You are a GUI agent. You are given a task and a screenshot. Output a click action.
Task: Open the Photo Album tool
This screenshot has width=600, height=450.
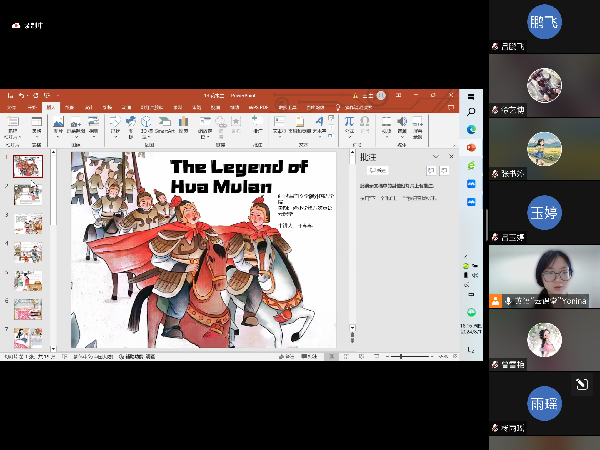tap(93, 126)
